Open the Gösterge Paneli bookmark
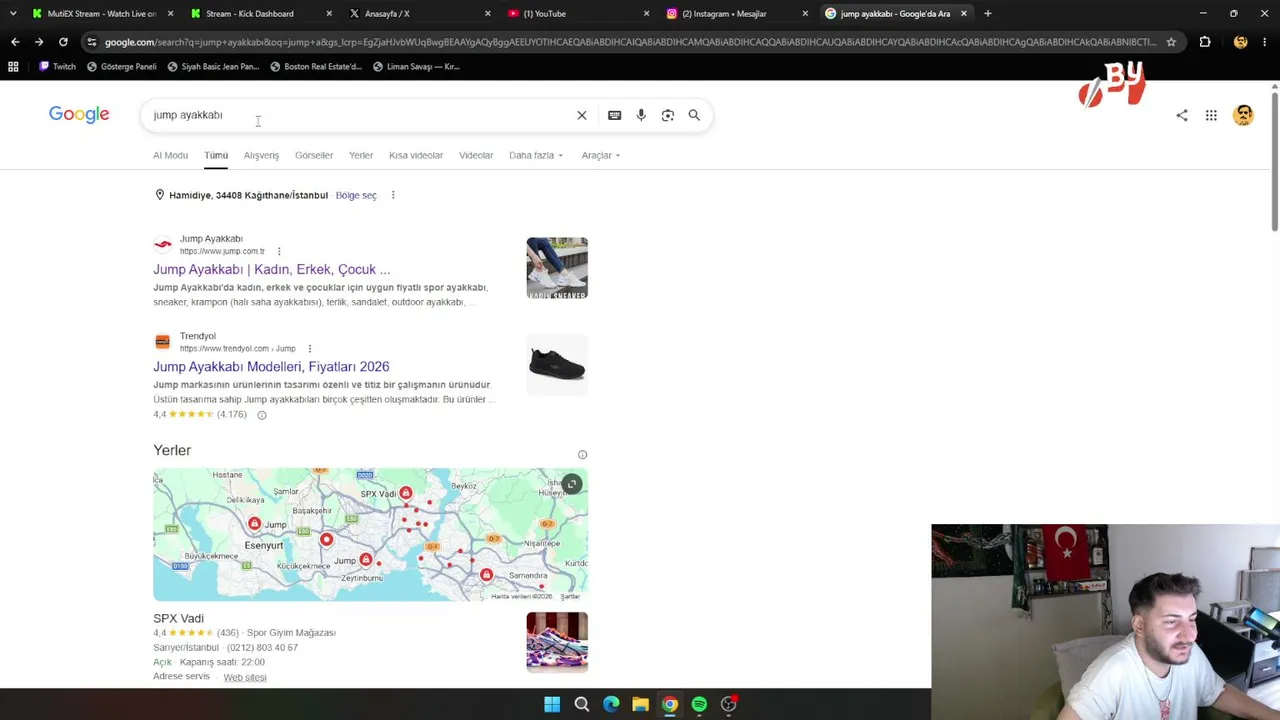Image resolution: width=1280 pixels, height=720 pixels. coord(122,67)
